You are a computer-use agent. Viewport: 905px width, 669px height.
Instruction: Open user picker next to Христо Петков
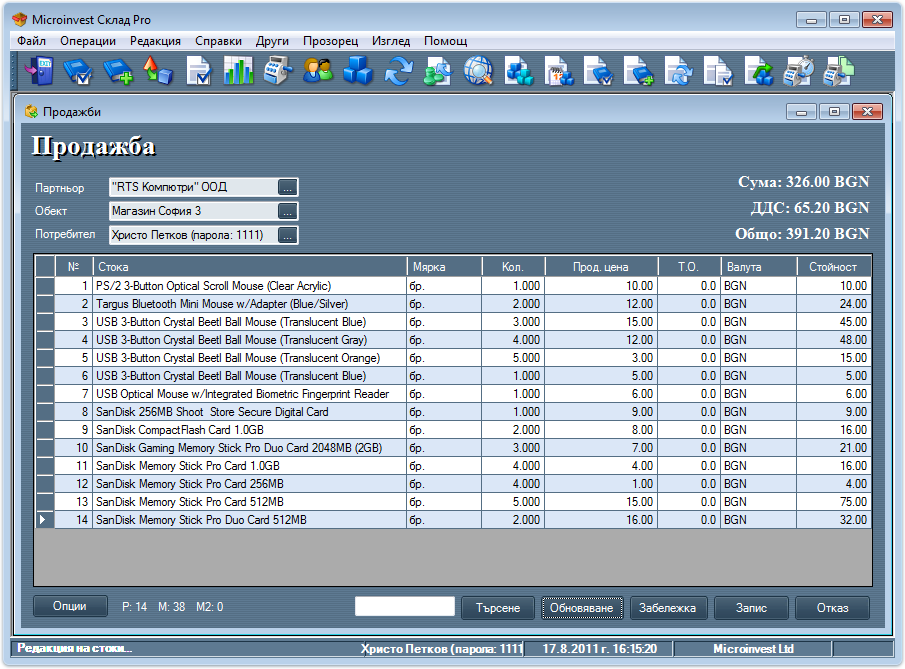287,235
